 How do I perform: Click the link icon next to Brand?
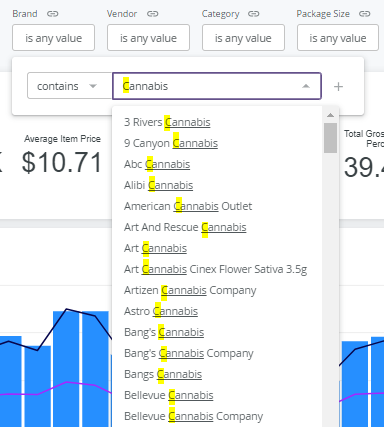(52, 14)
